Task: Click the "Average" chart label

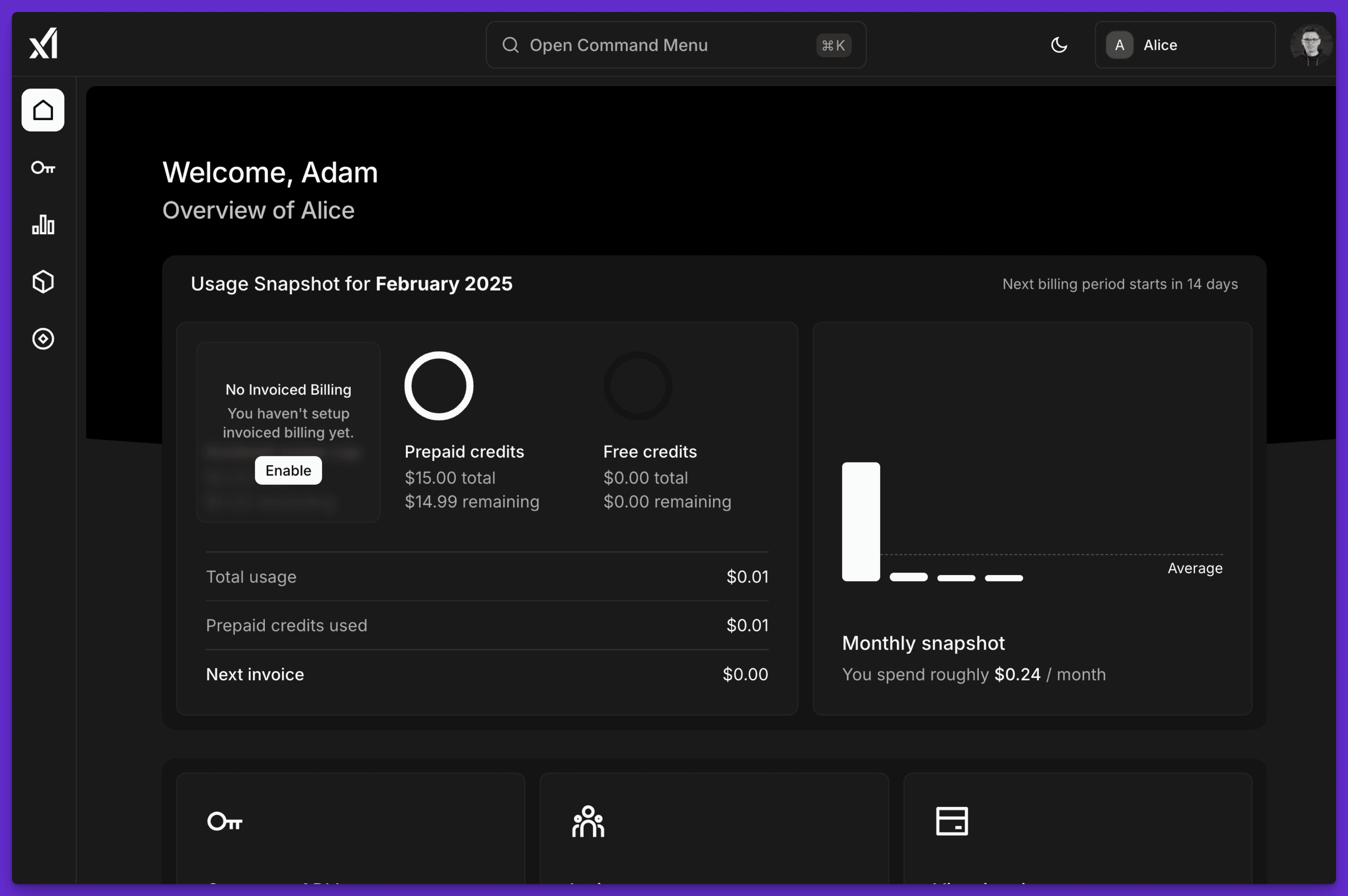Action: [1195, 569]
